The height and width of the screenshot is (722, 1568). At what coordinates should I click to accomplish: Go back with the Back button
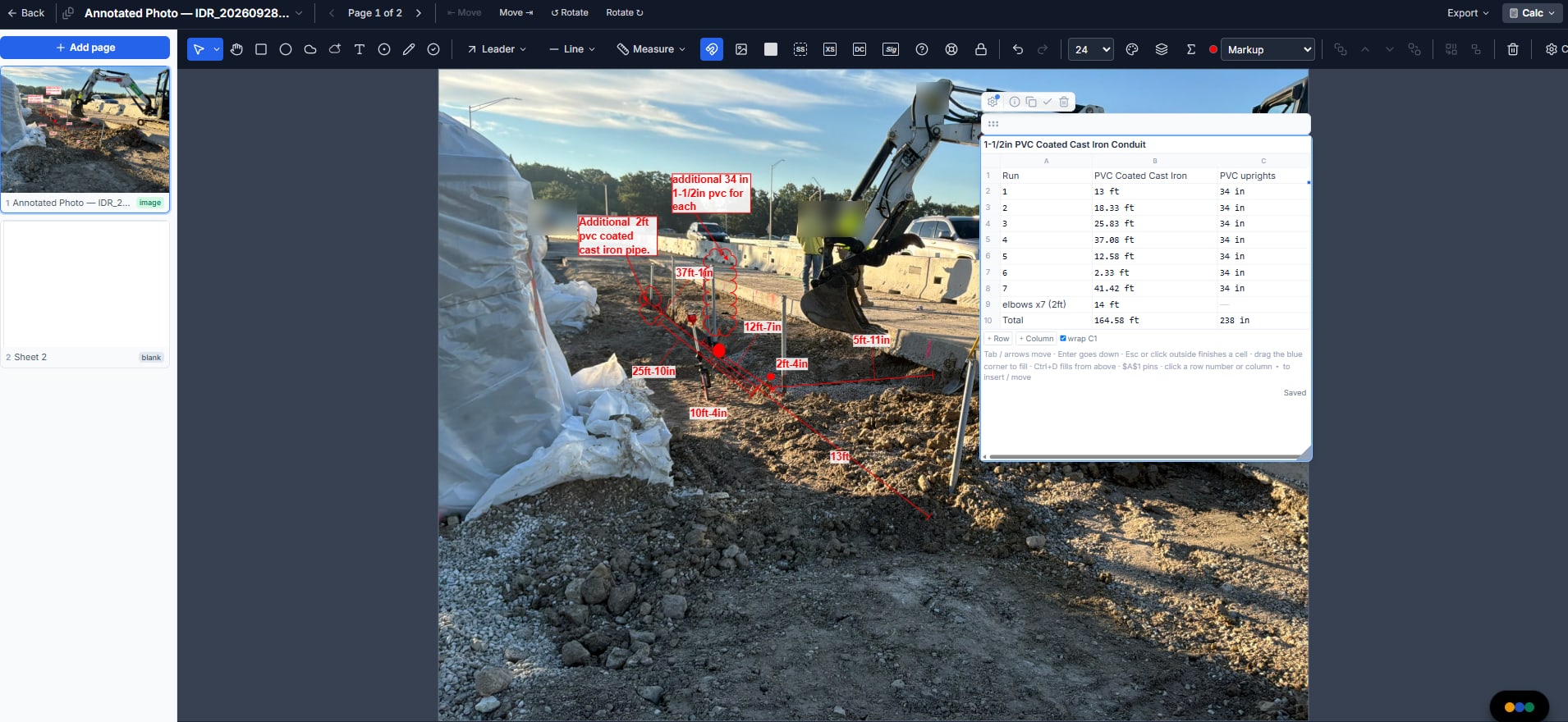pyautogui.click(x=26, y=13)
